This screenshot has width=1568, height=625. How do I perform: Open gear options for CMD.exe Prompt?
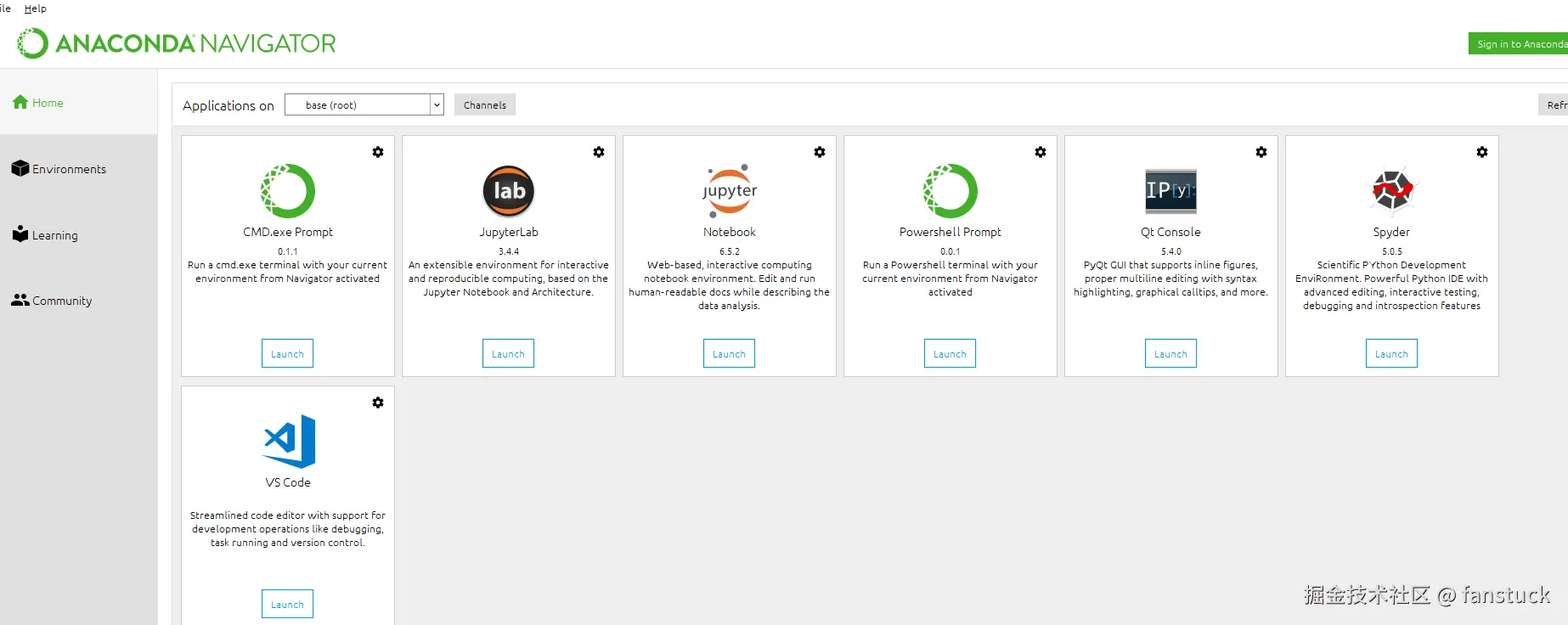click(x=378, y=152)
